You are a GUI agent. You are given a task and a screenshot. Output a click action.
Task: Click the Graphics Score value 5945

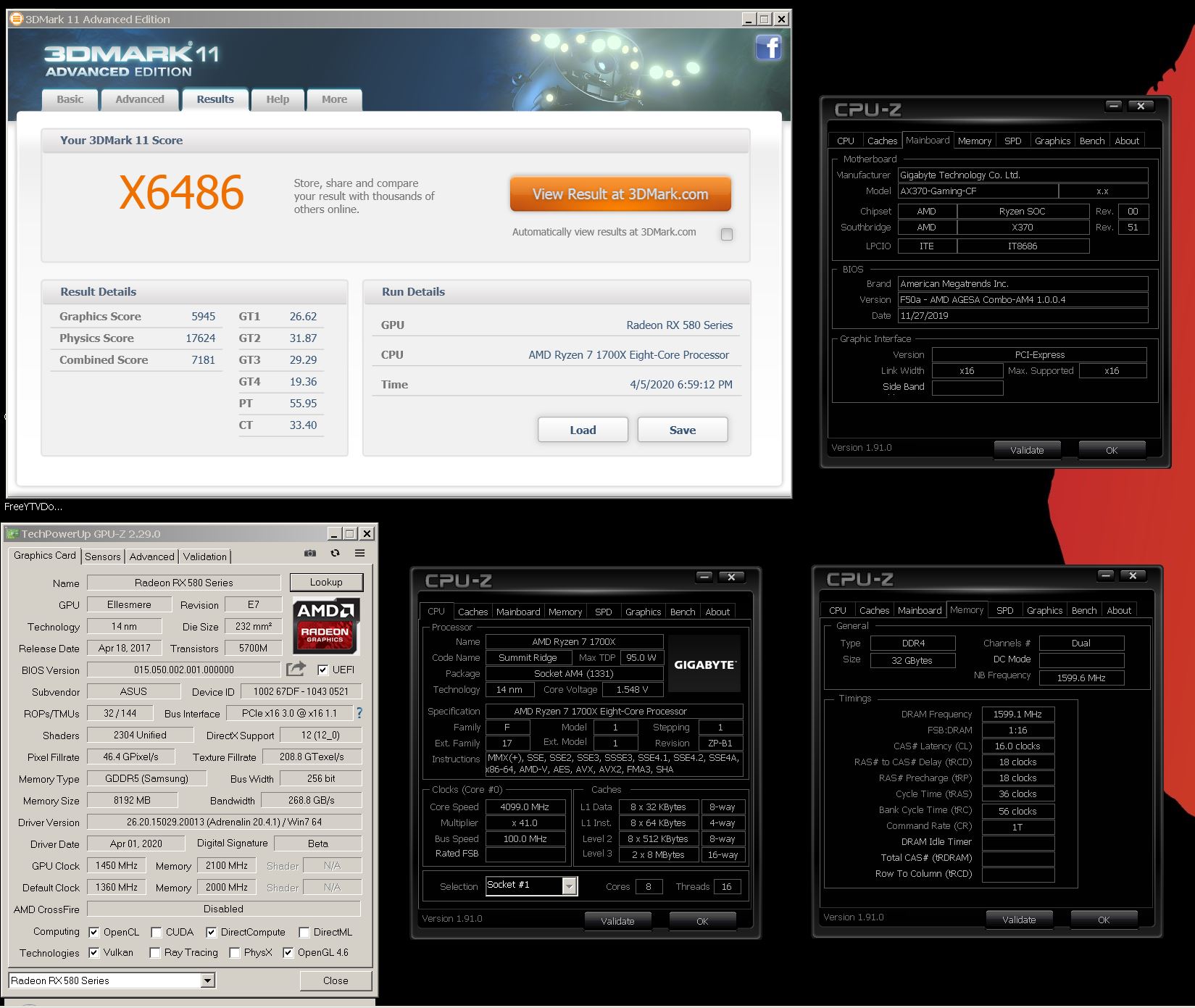coord(203,317)
